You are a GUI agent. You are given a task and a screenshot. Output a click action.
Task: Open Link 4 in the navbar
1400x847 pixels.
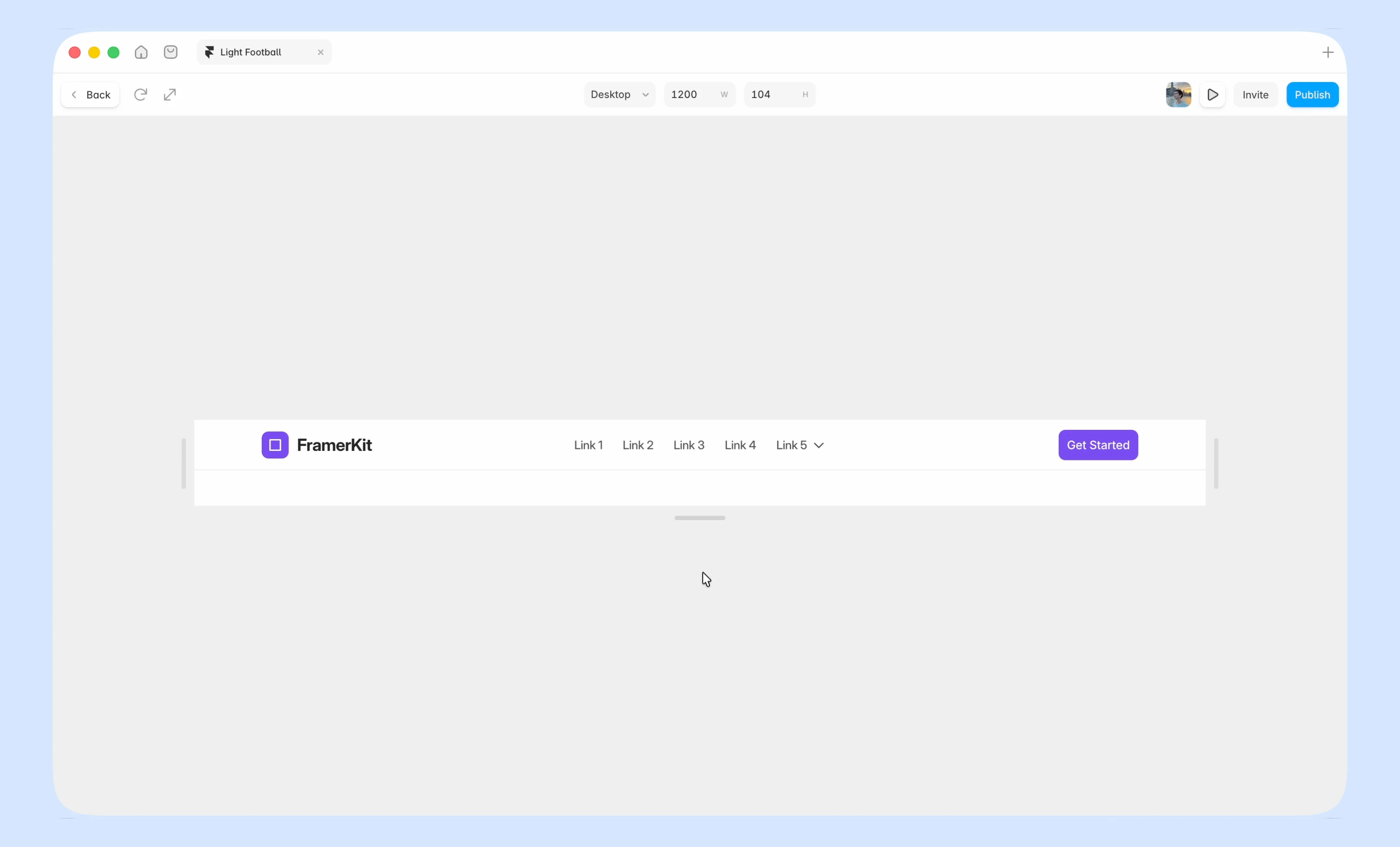click(x=740, y=445)
